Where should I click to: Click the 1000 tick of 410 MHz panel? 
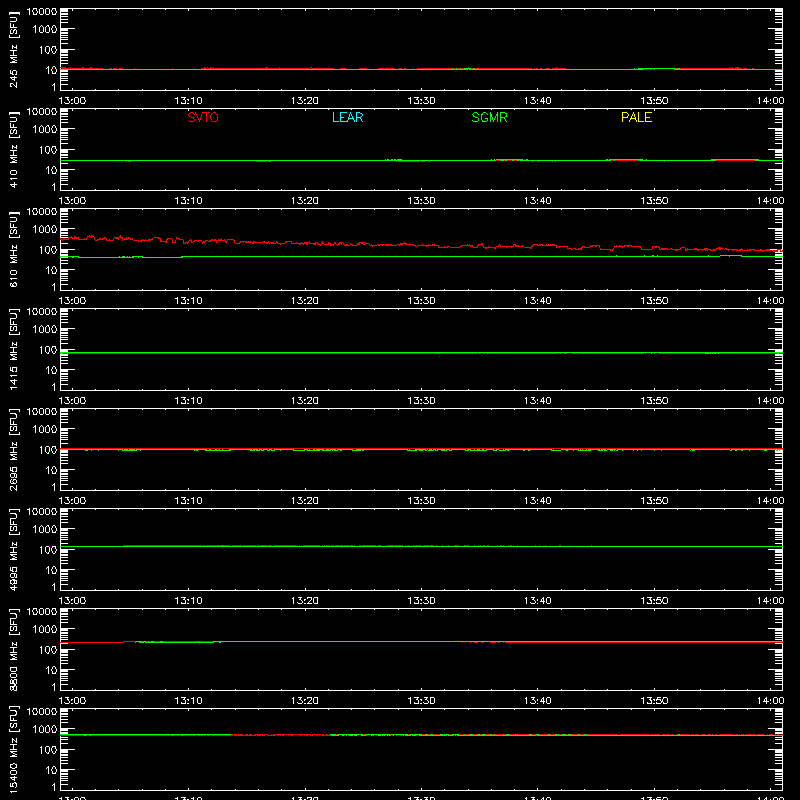pyautogui.click(x=45, y=130)
